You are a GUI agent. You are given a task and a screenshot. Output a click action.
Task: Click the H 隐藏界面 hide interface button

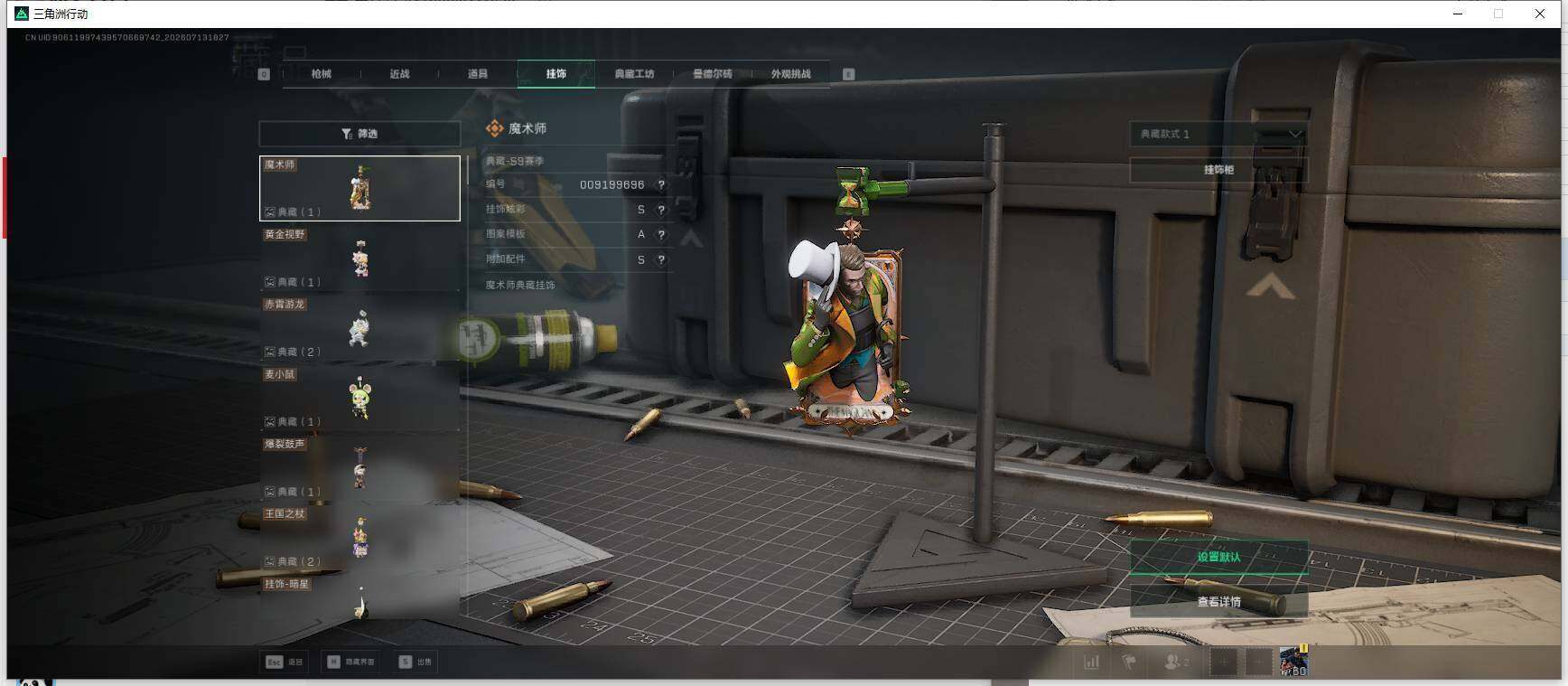tap(351, 662)
